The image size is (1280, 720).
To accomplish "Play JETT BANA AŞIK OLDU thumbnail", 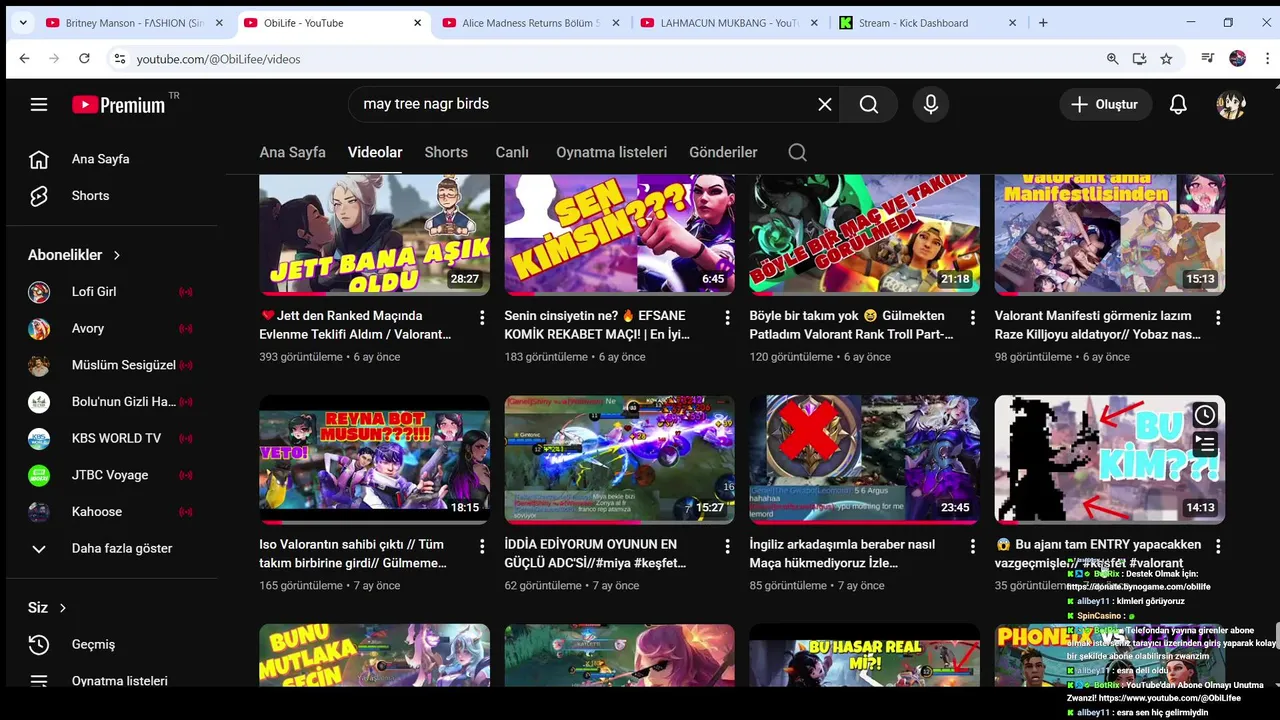I will point(374,235).
